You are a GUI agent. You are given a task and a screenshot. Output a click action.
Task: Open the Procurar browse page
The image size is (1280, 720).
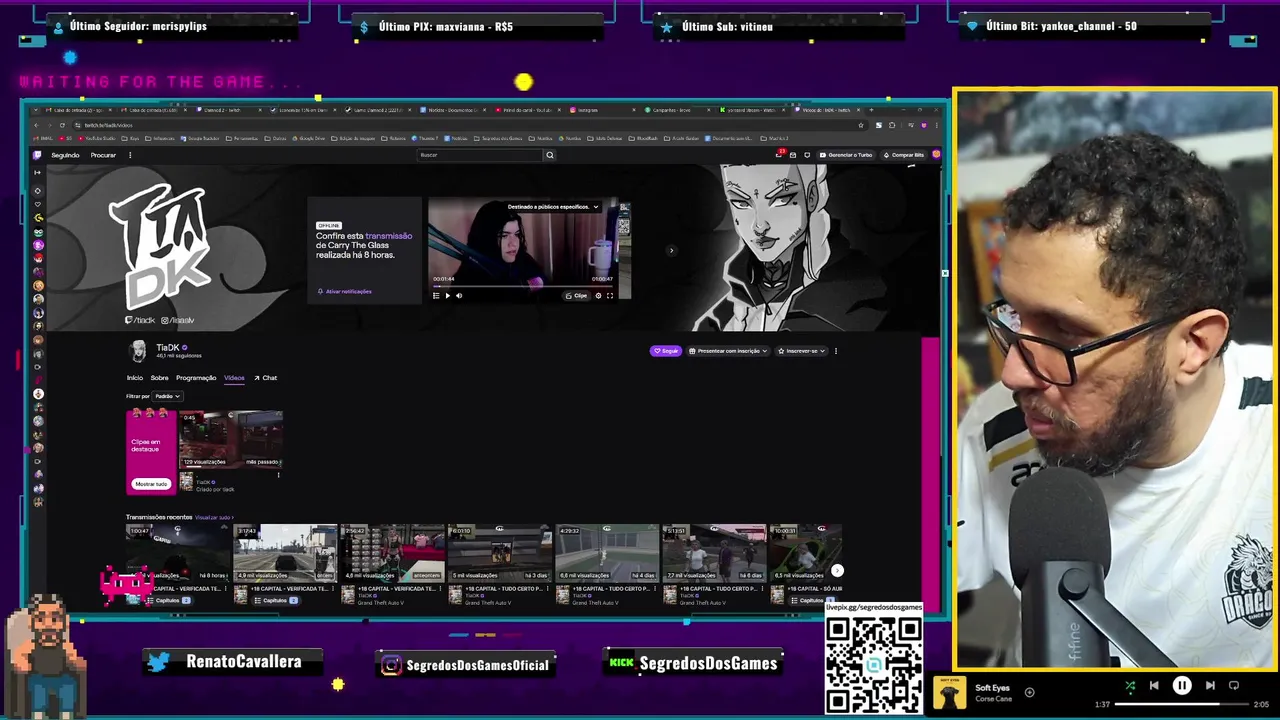coord(103,155)
